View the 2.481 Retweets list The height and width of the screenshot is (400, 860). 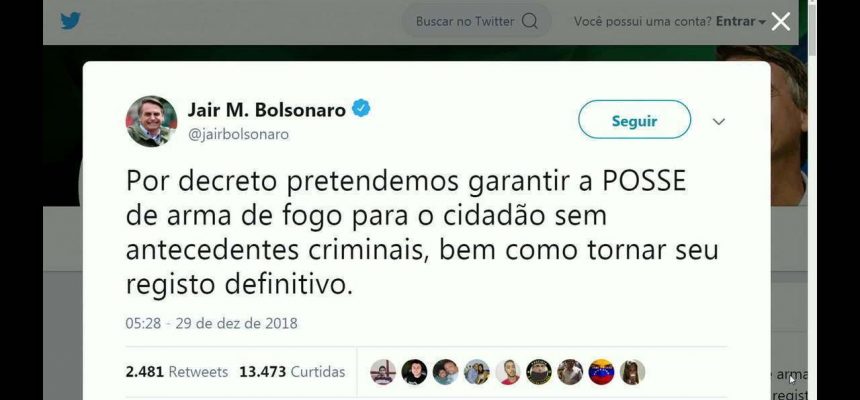177,372
